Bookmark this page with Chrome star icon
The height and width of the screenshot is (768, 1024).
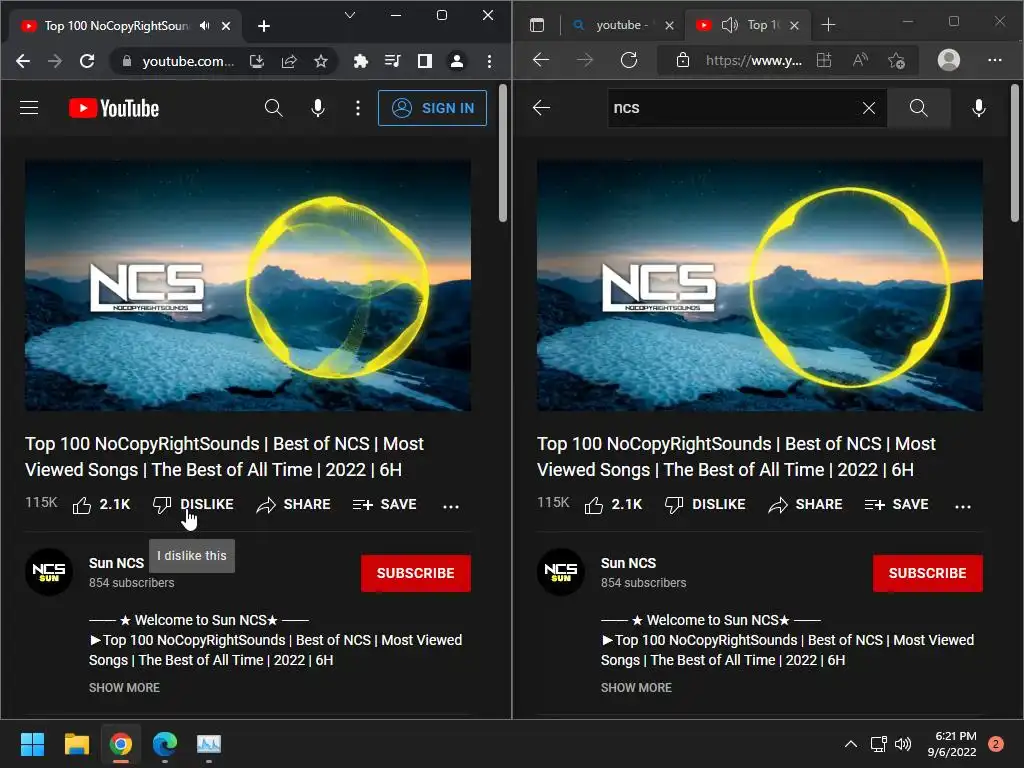click(x=321, y=61)
